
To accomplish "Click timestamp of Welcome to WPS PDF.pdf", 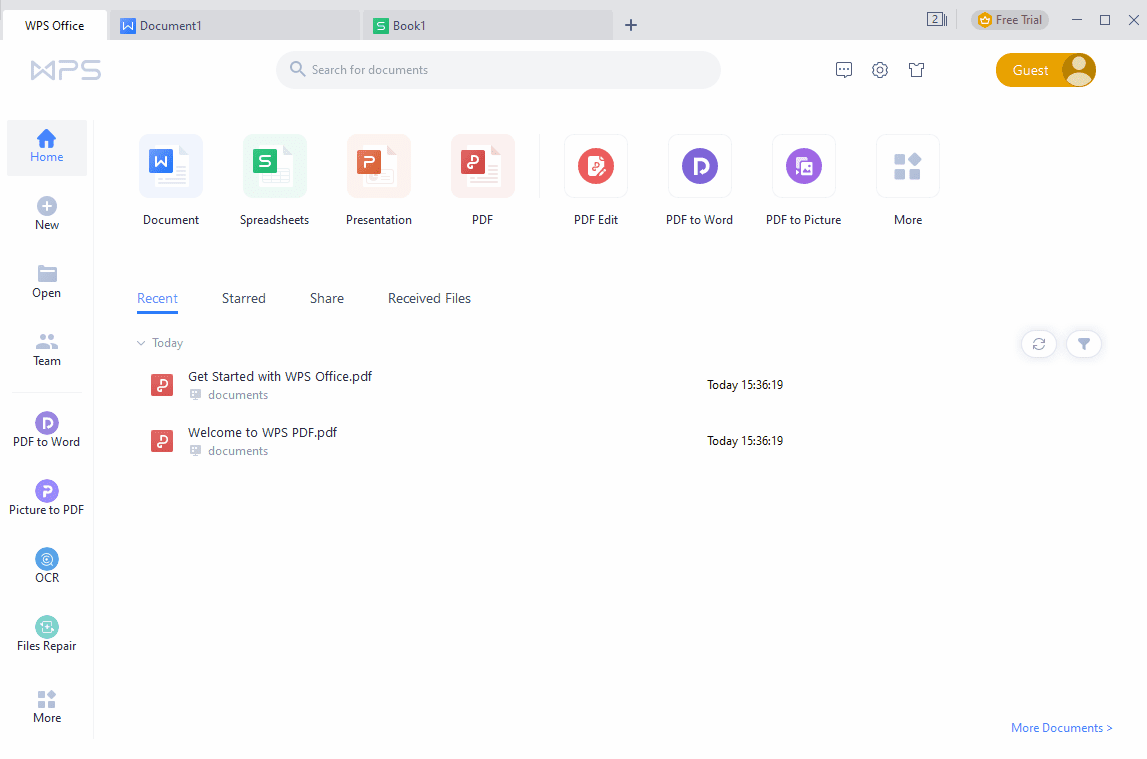I will click(745, 441).
